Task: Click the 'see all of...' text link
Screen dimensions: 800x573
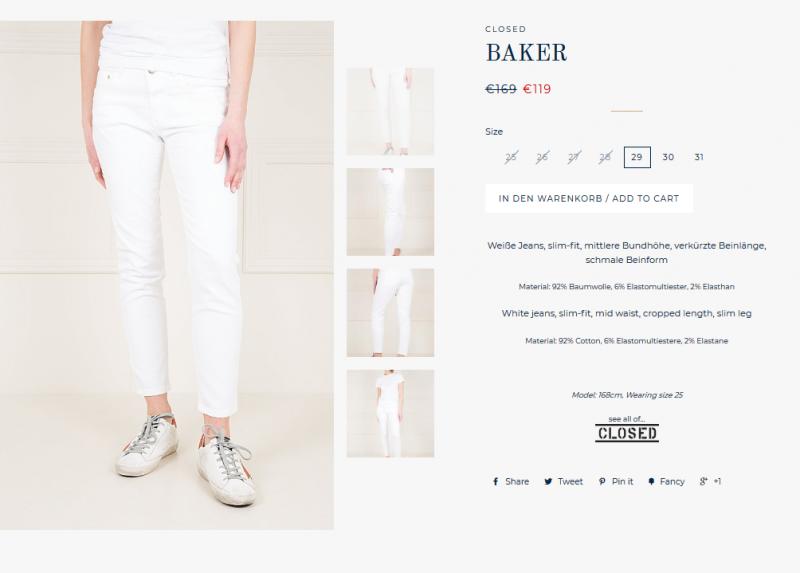Action: point(627,419)
